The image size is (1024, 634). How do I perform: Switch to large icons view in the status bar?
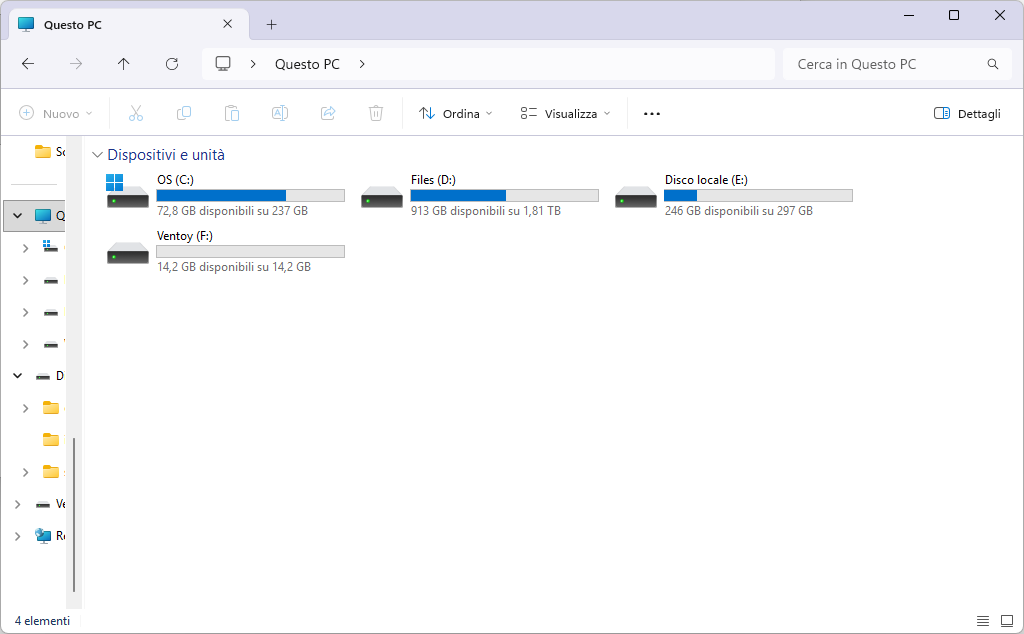pyautogui.click(x=1007, y=621)
